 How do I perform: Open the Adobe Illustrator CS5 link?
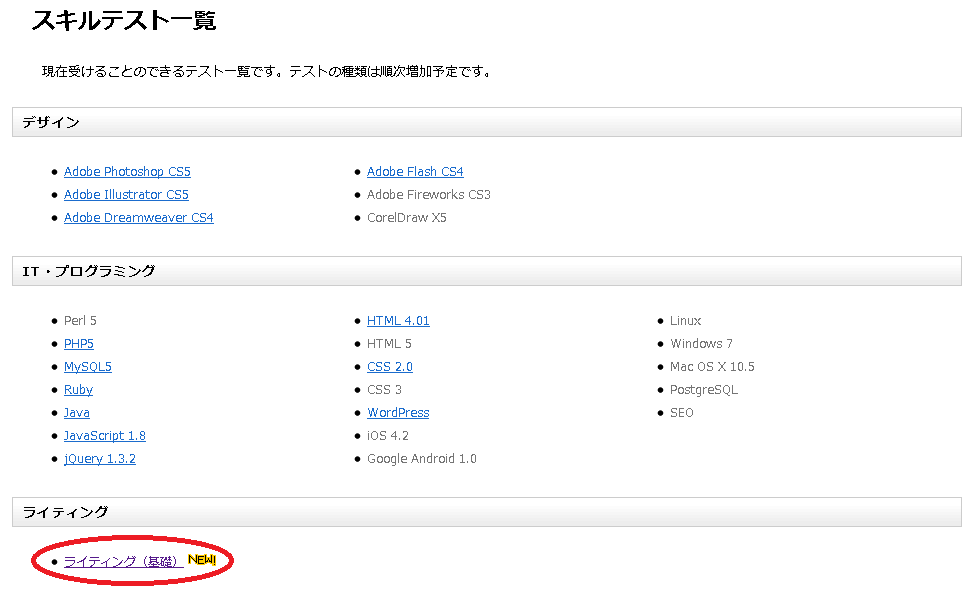pyautogui.click(x=126, y=195)
